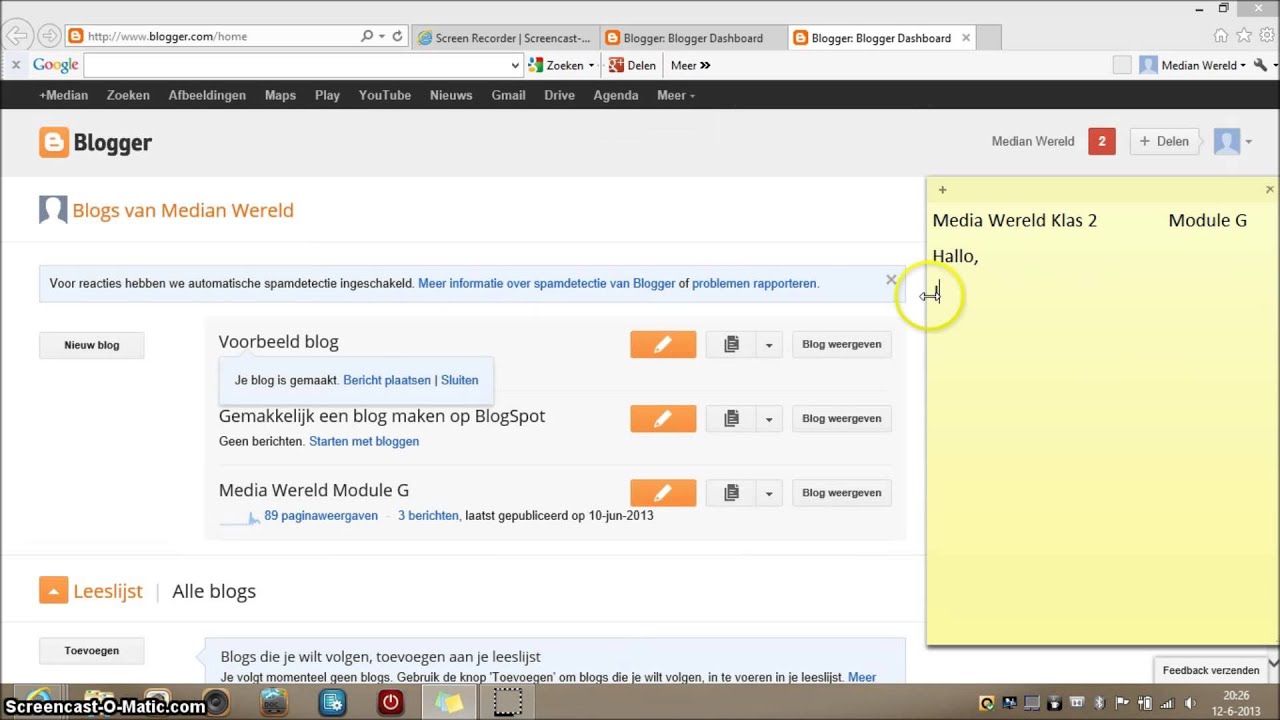
Task: Open the 89 paginaweergaven statistics link
Action: [x=321, y=516]
